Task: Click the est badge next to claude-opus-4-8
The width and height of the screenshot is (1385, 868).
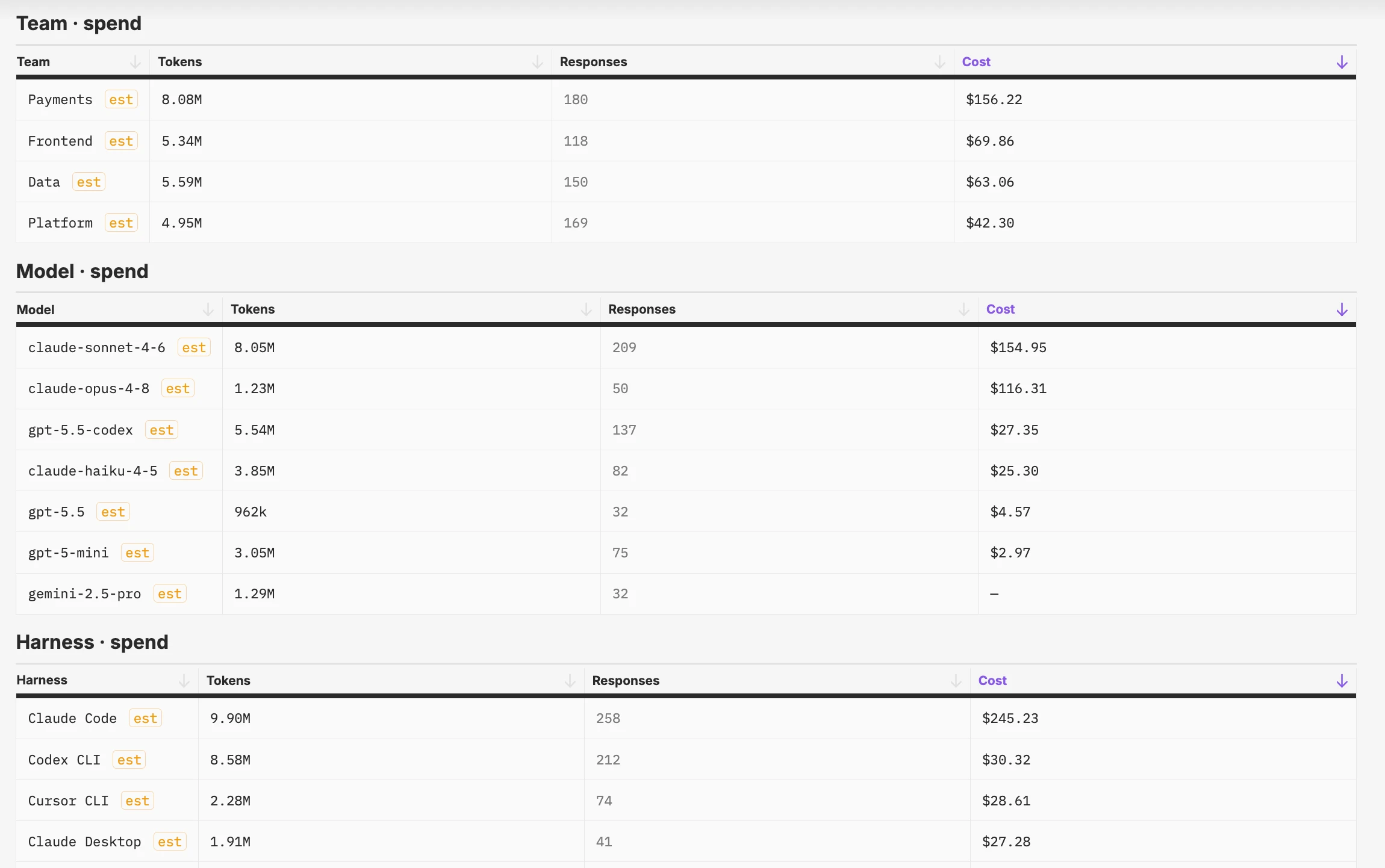Action: [x=178, y=388]
